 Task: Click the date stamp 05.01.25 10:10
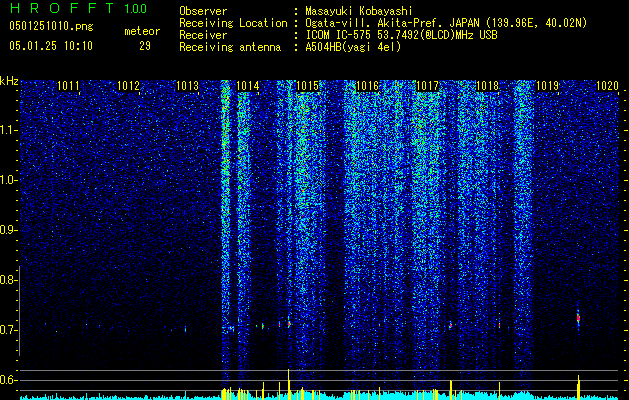tap(51, 45)
